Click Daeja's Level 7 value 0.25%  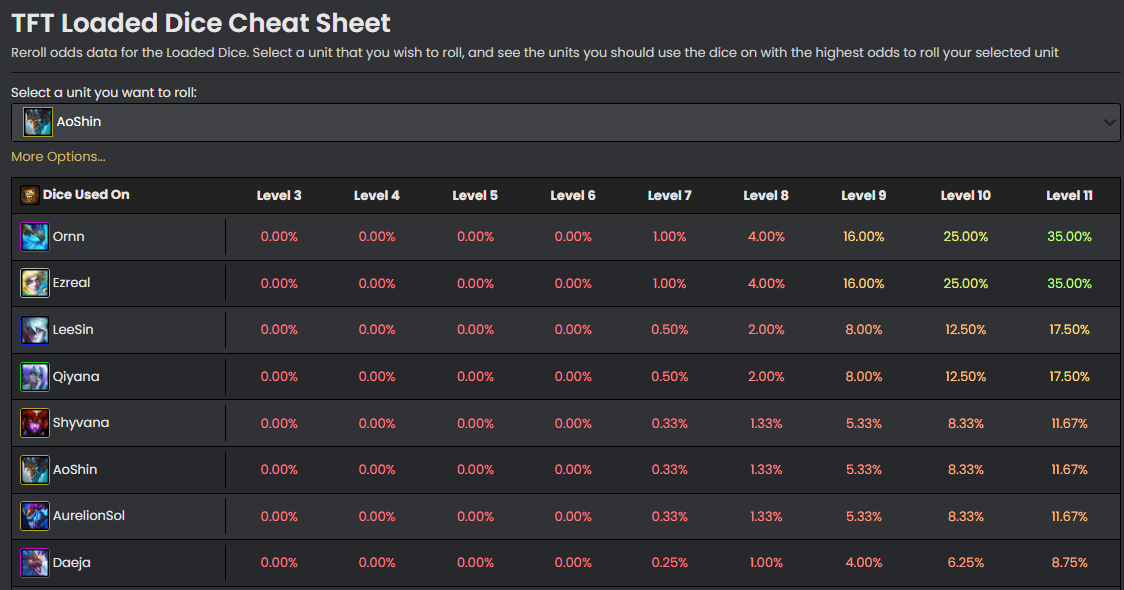point(670,563)
